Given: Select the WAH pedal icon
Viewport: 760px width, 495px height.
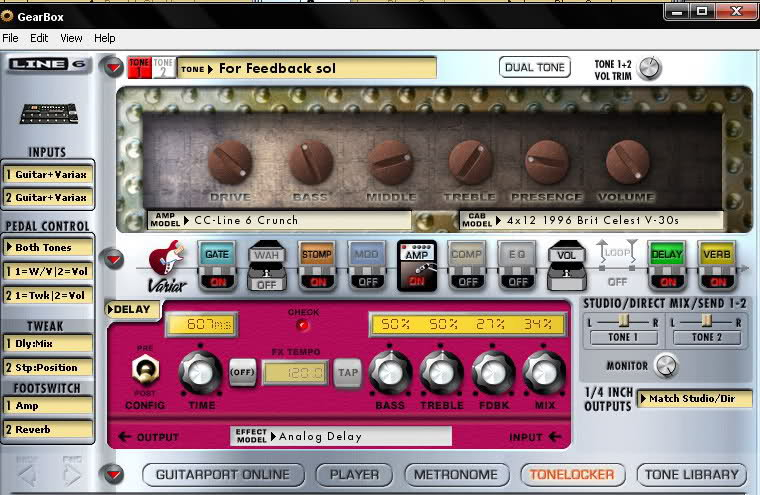Looking at the screenshot, I should 267,263.
